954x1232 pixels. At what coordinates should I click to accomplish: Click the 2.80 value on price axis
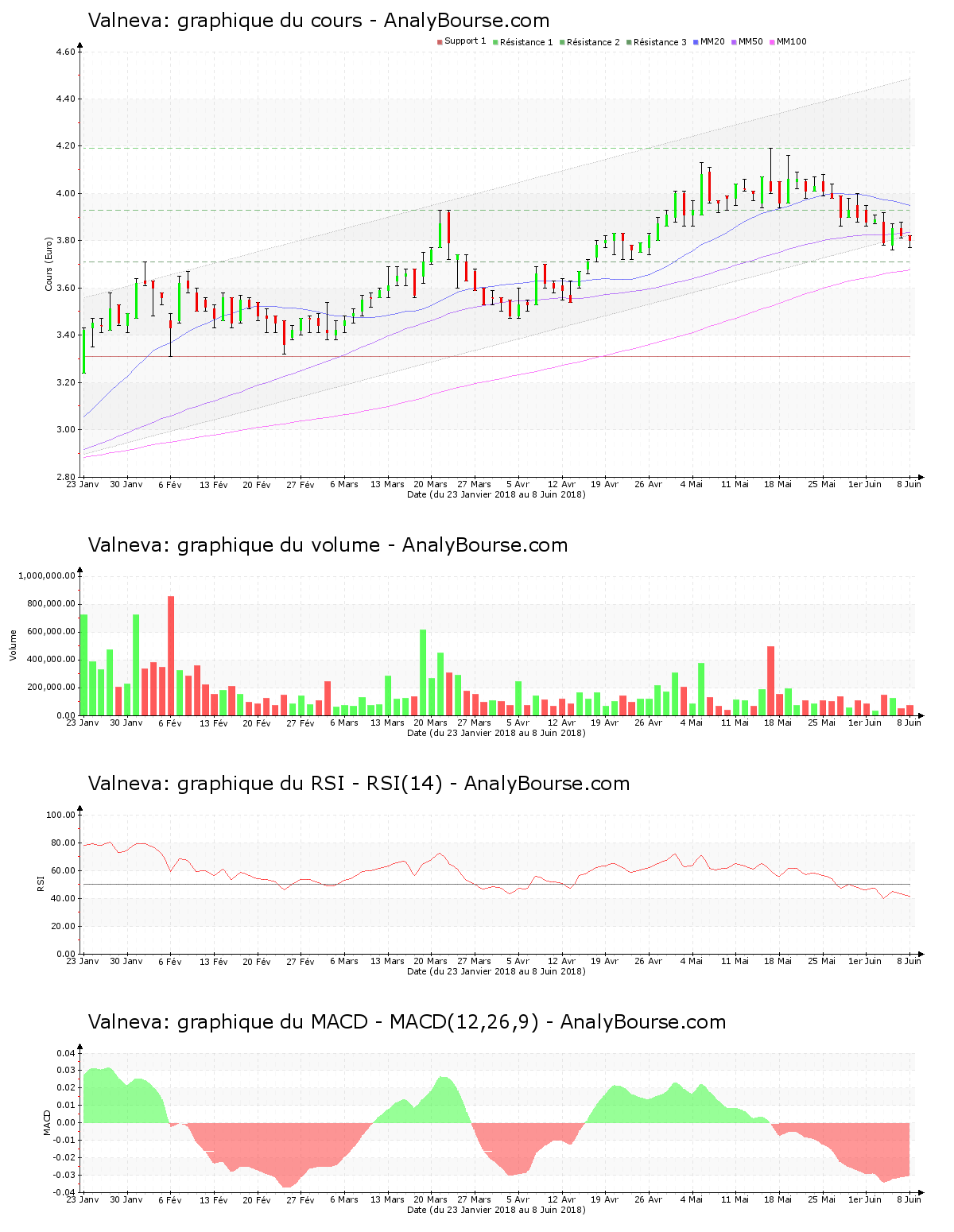(x=66, y=477)
